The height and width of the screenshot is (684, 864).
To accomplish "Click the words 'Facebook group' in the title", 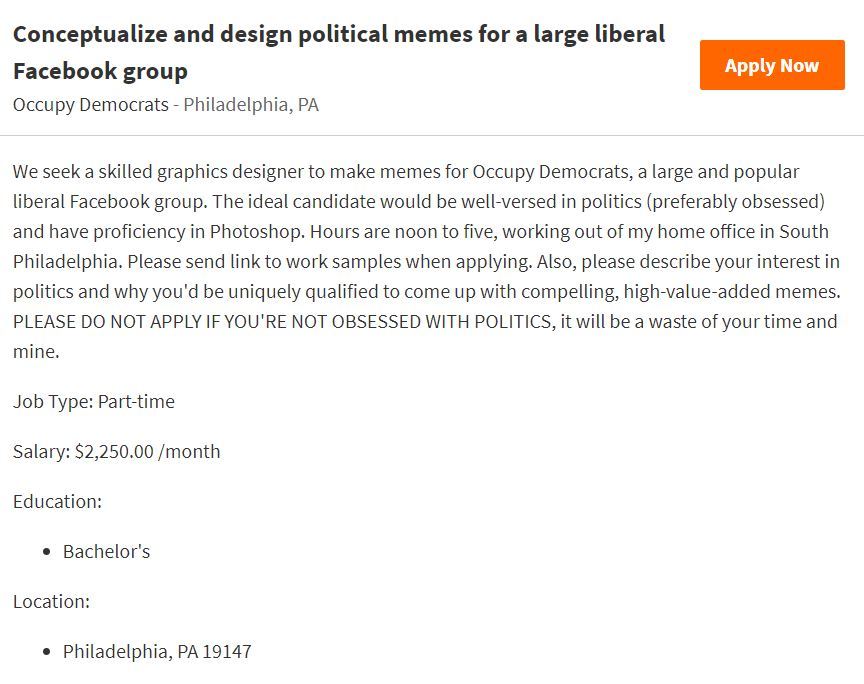I will coord(100,72).
